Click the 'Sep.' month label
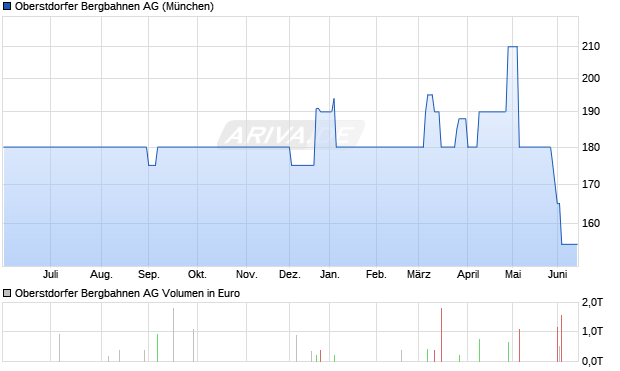 tap(149, 274)
